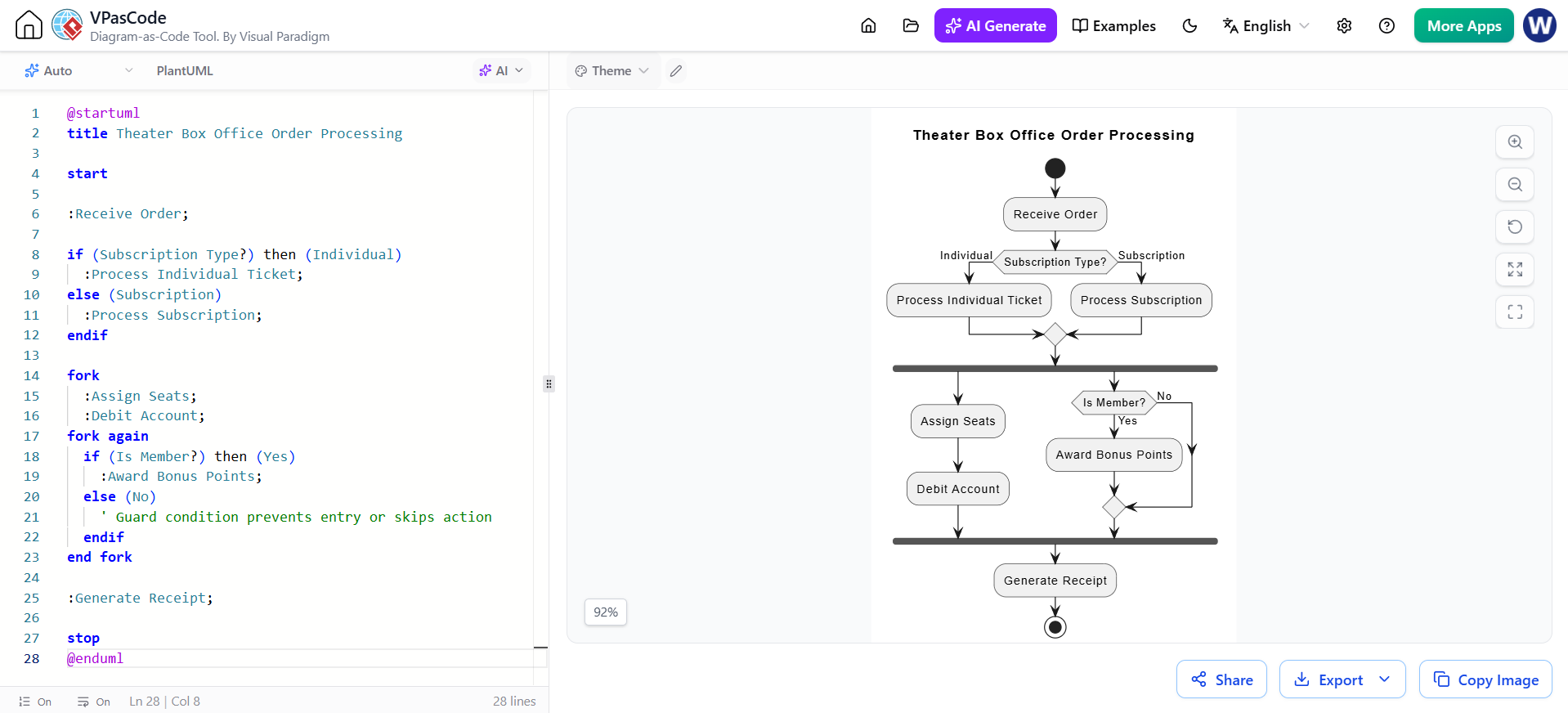Click the diagram title text in preview

tap(1054, 135)
